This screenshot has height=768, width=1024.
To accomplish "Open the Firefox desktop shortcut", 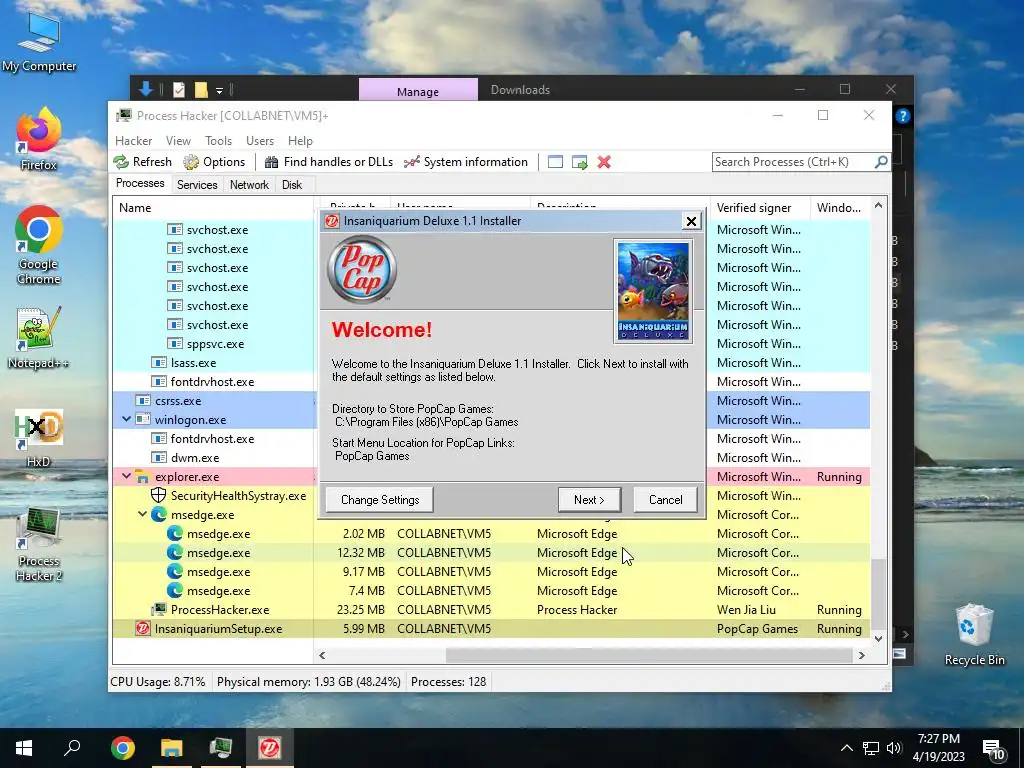I will click(x=39, y=139).
